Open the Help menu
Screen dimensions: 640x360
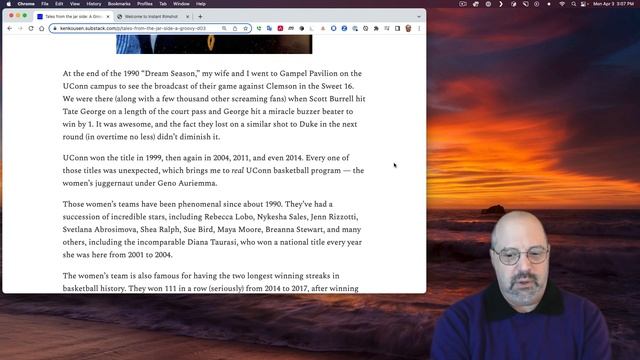click(201, 4)
